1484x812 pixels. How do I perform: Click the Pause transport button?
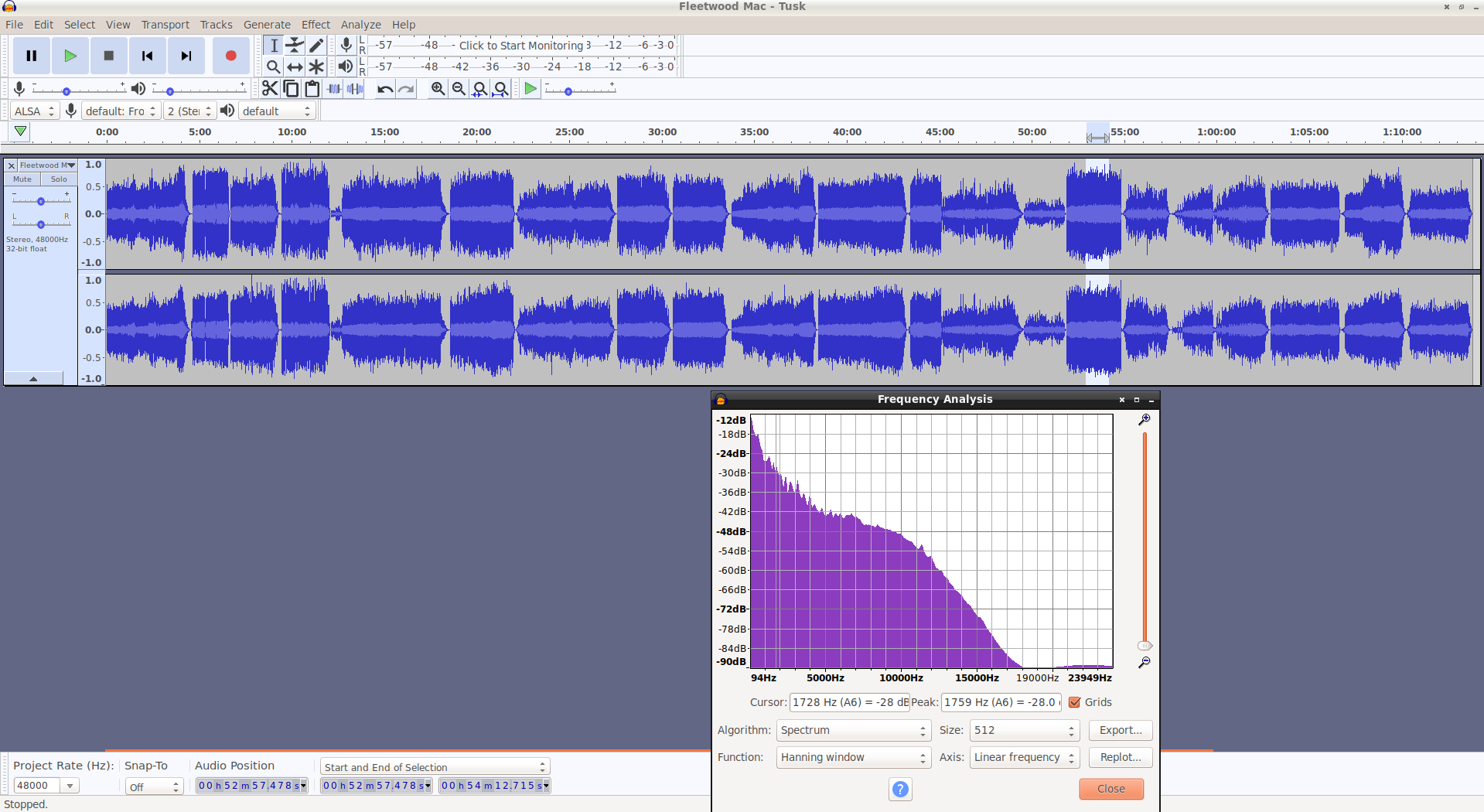click(32, 56)
